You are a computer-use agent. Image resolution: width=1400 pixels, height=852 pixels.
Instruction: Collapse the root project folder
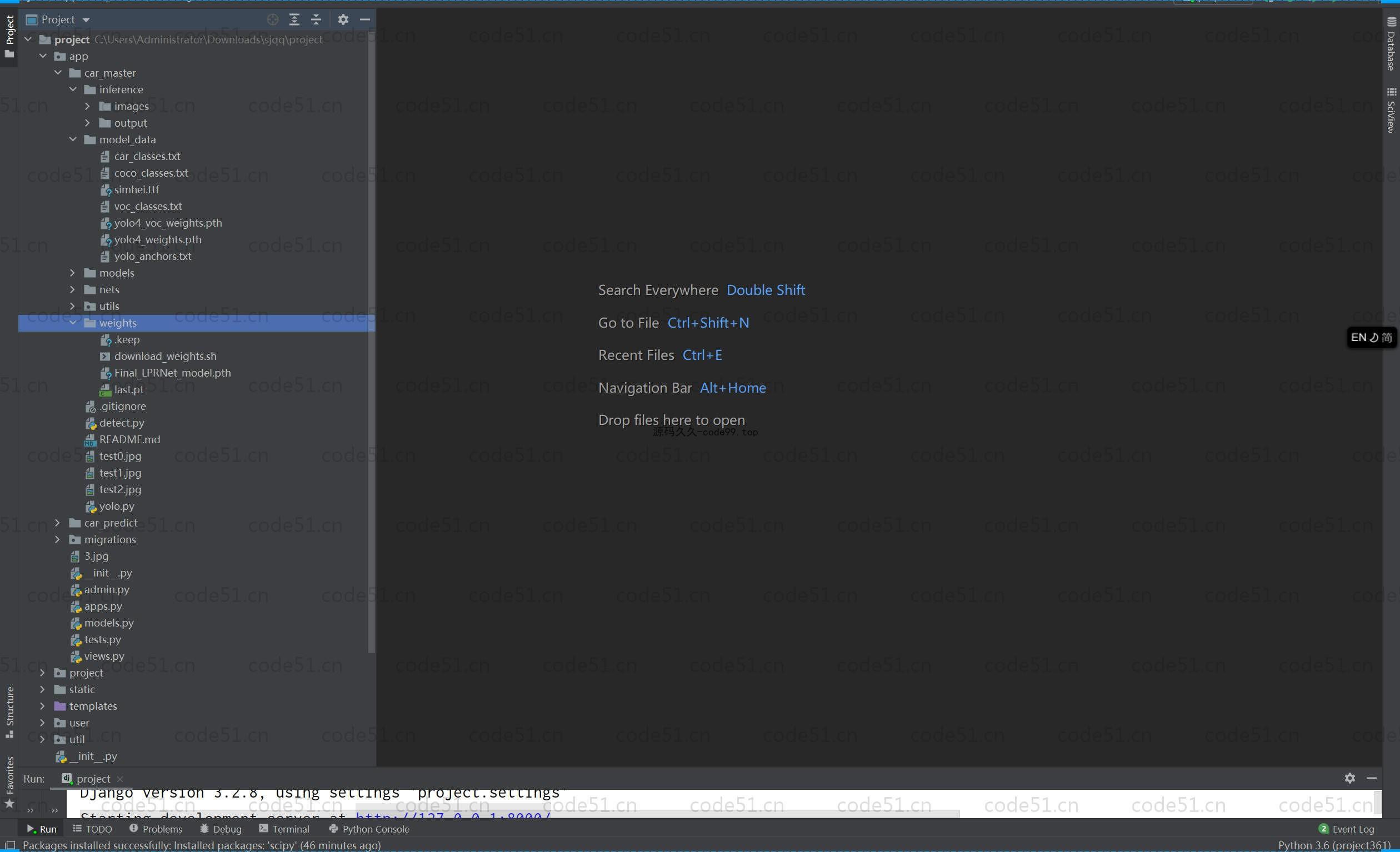28,39
